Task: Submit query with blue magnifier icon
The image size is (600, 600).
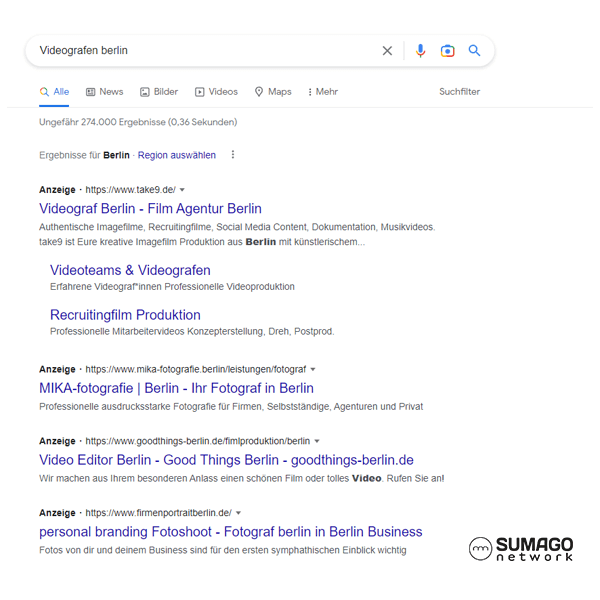Action: coord(474,50)
